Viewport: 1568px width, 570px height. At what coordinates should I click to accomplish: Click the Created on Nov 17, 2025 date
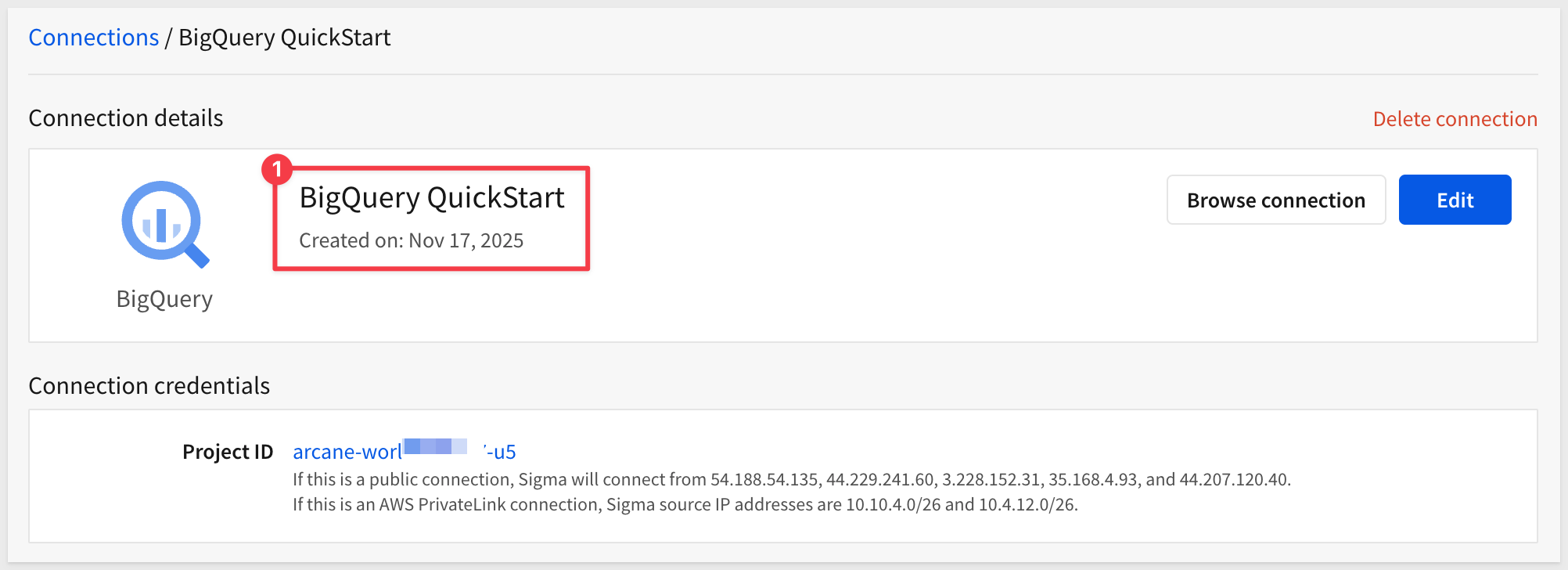click(x=411, y=240)
